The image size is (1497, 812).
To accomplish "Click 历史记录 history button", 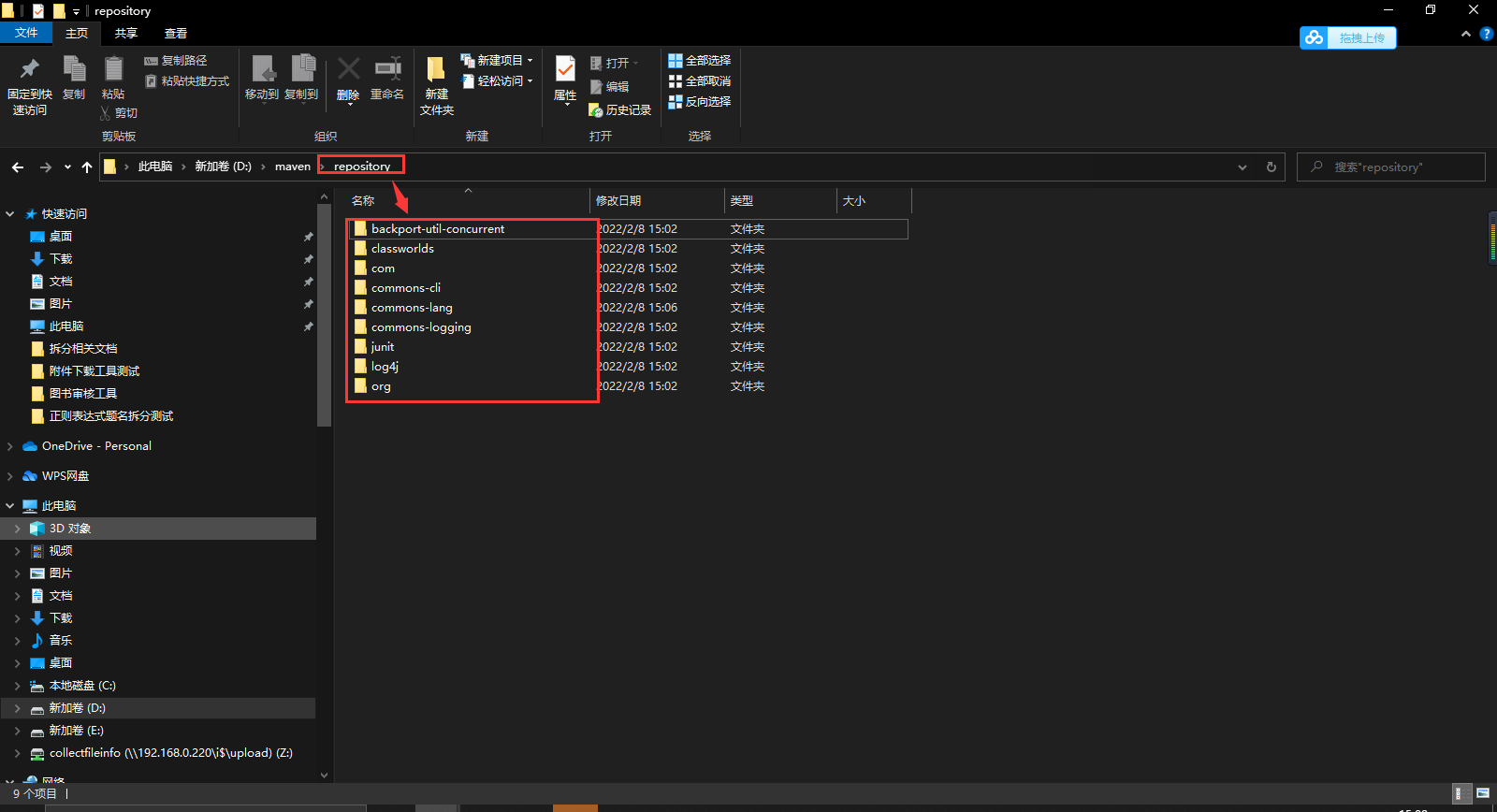I will (x=619, y=110).
